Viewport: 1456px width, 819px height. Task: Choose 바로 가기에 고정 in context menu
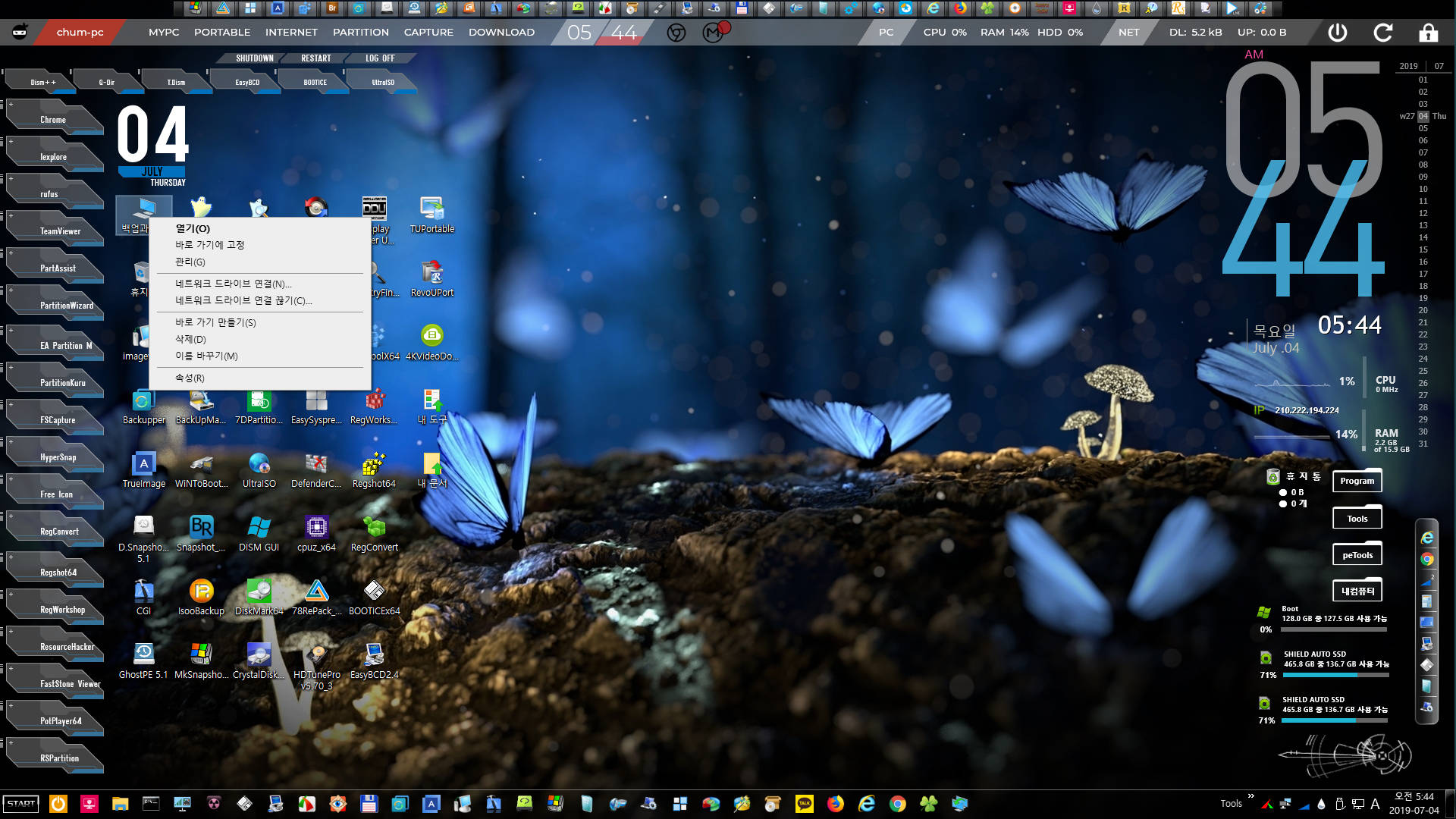pyautogui.click(x=259, y=245)
